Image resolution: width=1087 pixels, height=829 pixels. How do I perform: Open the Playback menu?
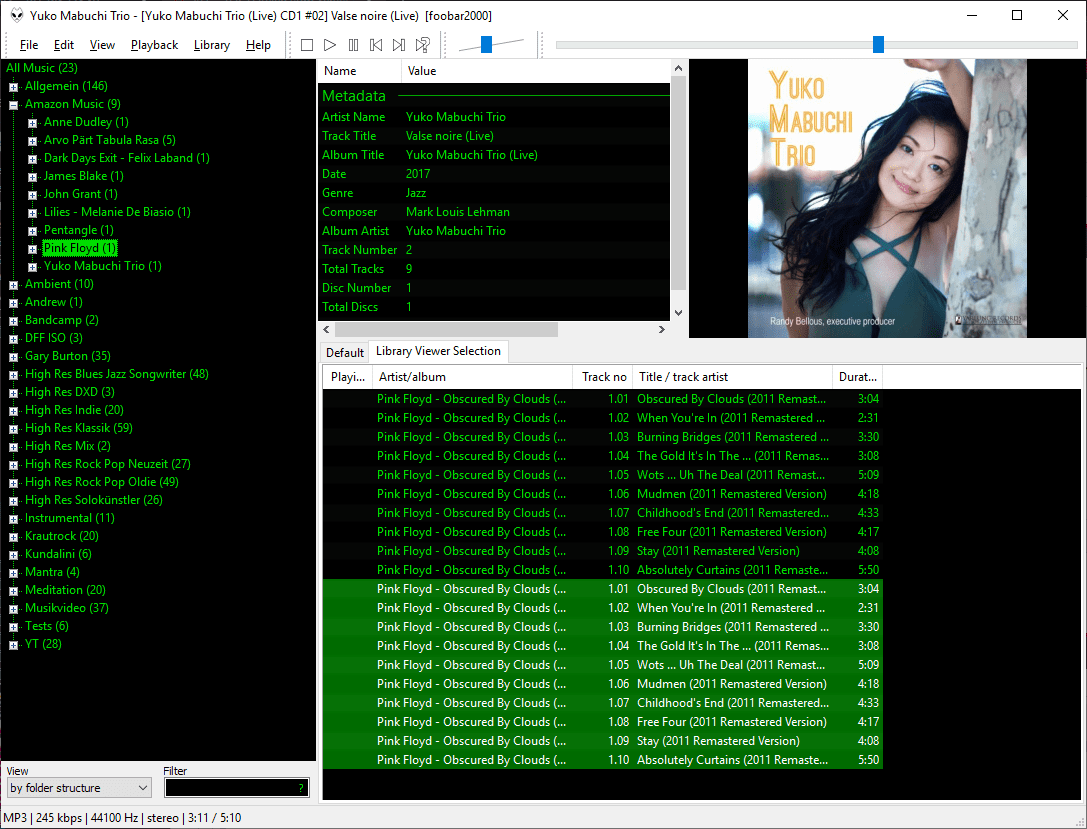[x=154, y=45]
